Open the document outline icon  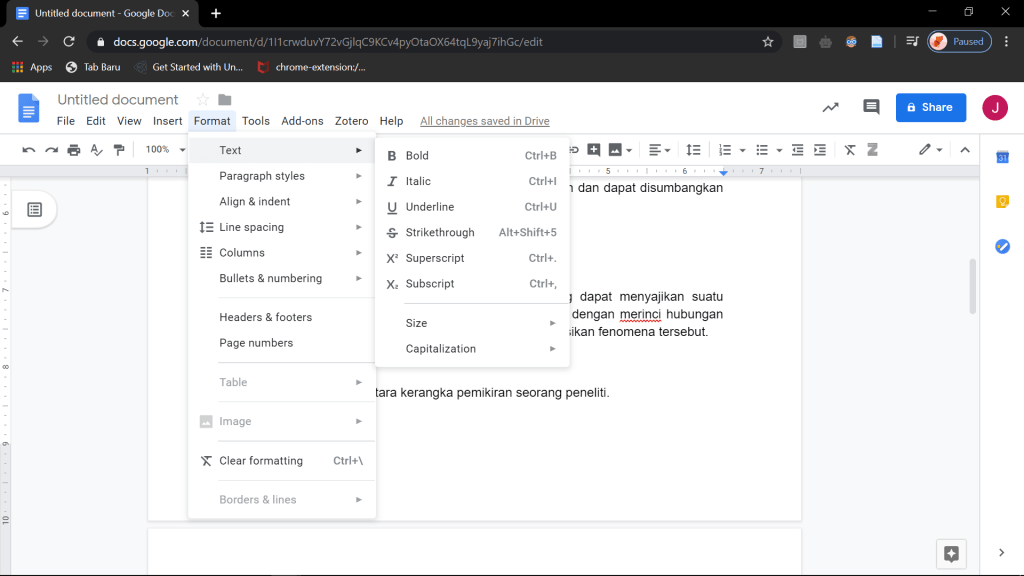coord(35,209)
